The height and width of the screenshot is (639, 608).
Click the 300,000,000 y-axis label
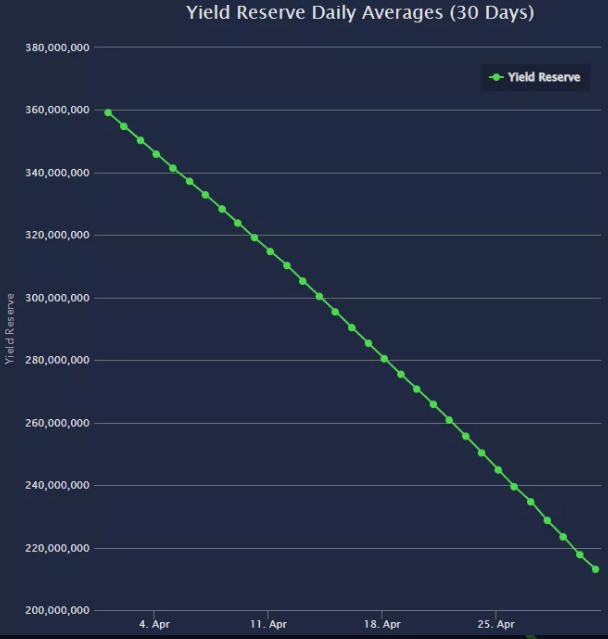pos(56,298)
